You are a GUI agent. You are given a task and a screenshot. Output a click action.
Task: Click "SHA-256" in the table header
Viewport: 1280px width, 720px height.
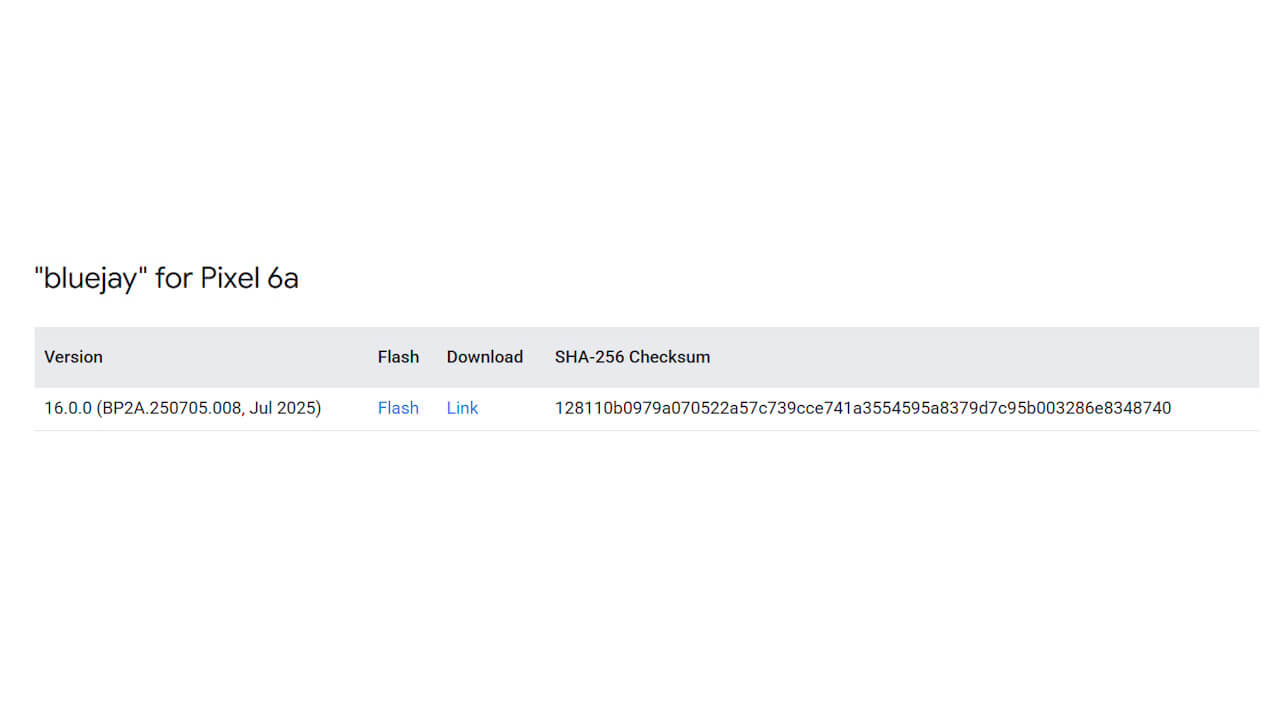[589, 357]
